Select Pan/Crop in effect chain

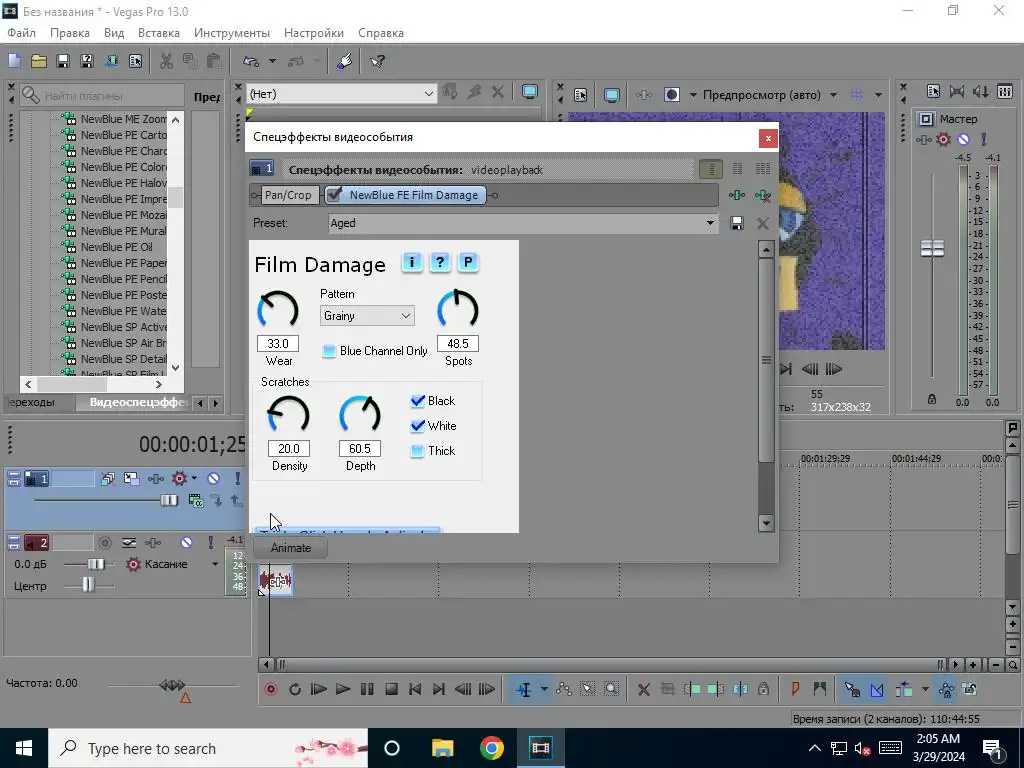click(288, 195)
